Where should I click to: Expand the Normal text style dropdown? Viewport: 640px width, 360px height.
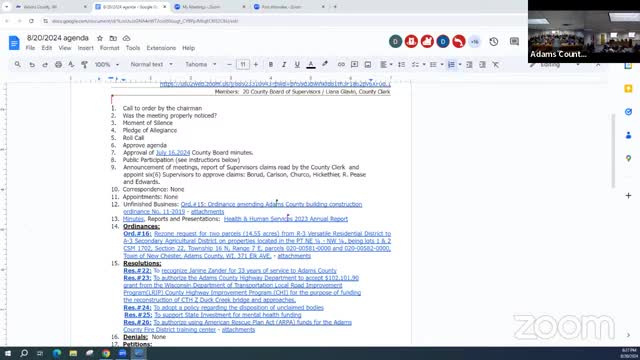(x=151, y=64)
